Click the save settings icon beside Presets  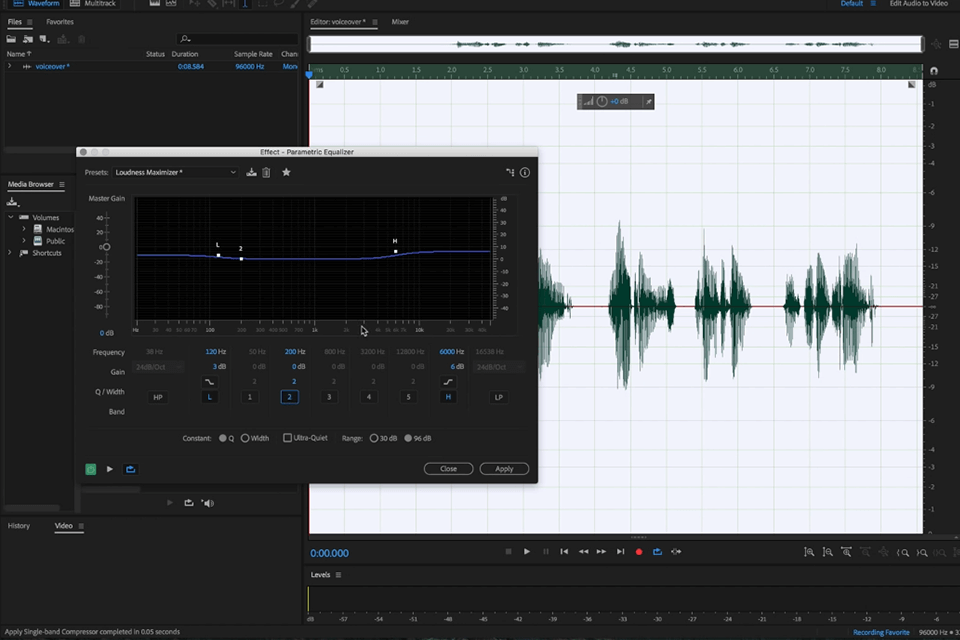(x=251, y=172)
